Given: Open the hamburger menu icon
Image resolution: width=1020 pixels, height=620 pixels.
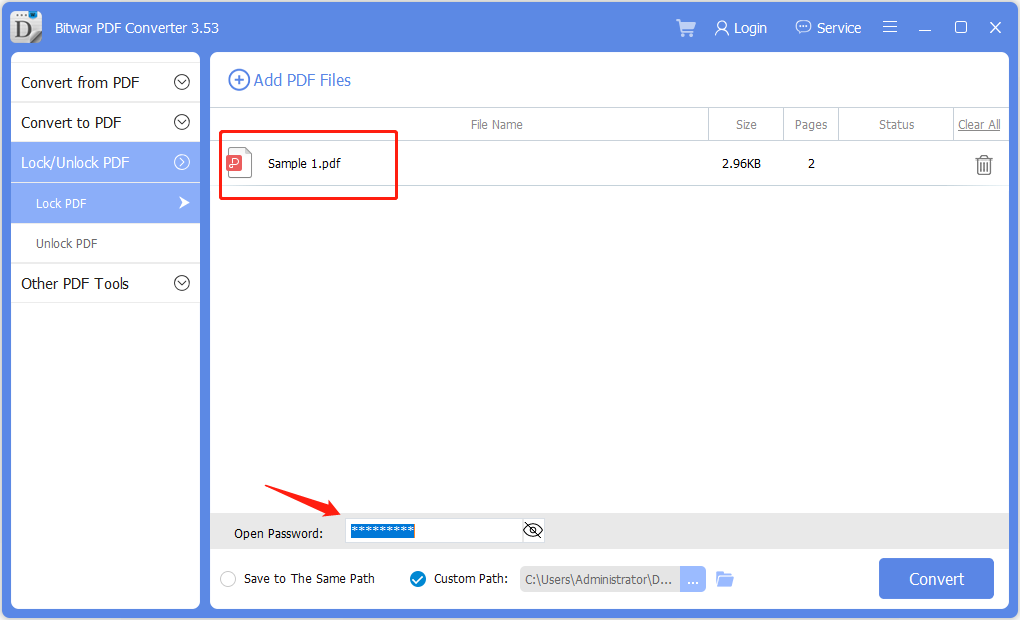Looking at the screenshot, I should click(x=890, y=27).
